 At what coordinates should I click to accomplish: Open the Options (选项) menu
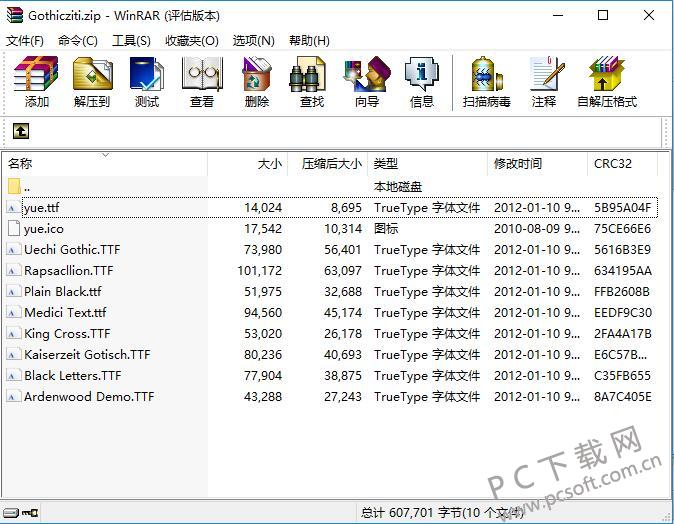(x=254, y=41)
